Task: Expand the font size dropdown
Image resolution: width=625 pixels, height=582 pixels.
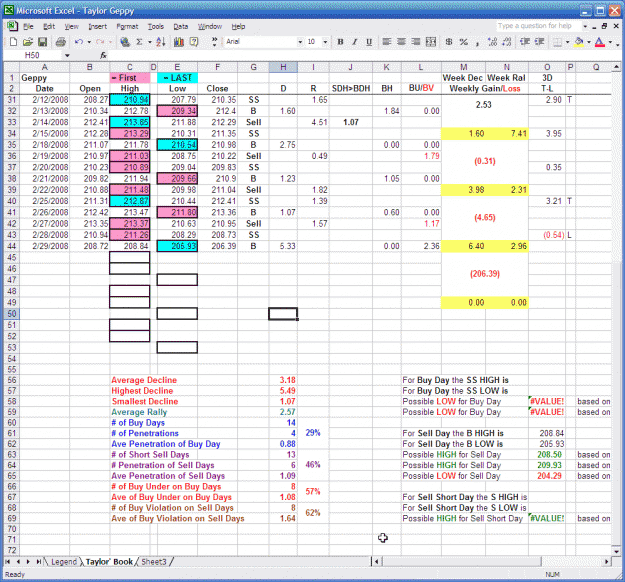Action: (x=325, y=42)
